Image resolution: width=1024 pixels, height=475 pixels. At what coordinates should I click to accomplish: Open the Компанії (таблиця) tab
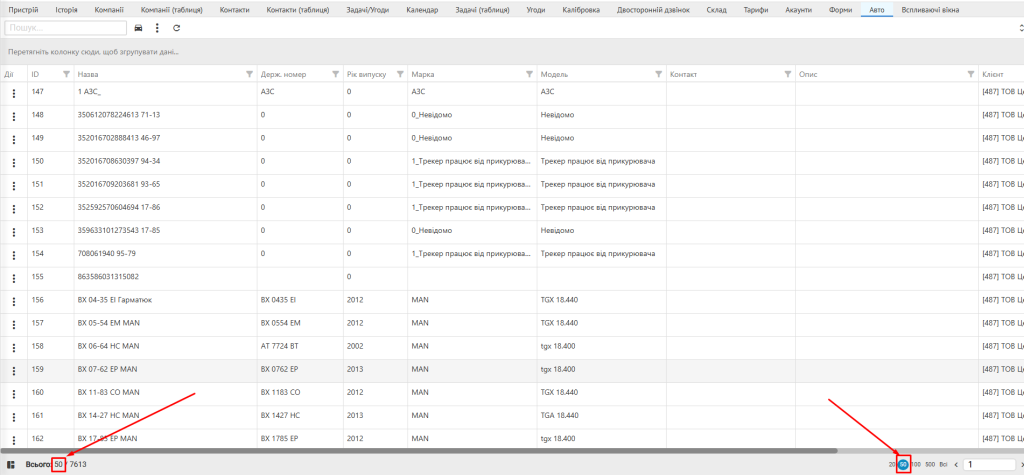pyautogui.click(x=172, y=10)
